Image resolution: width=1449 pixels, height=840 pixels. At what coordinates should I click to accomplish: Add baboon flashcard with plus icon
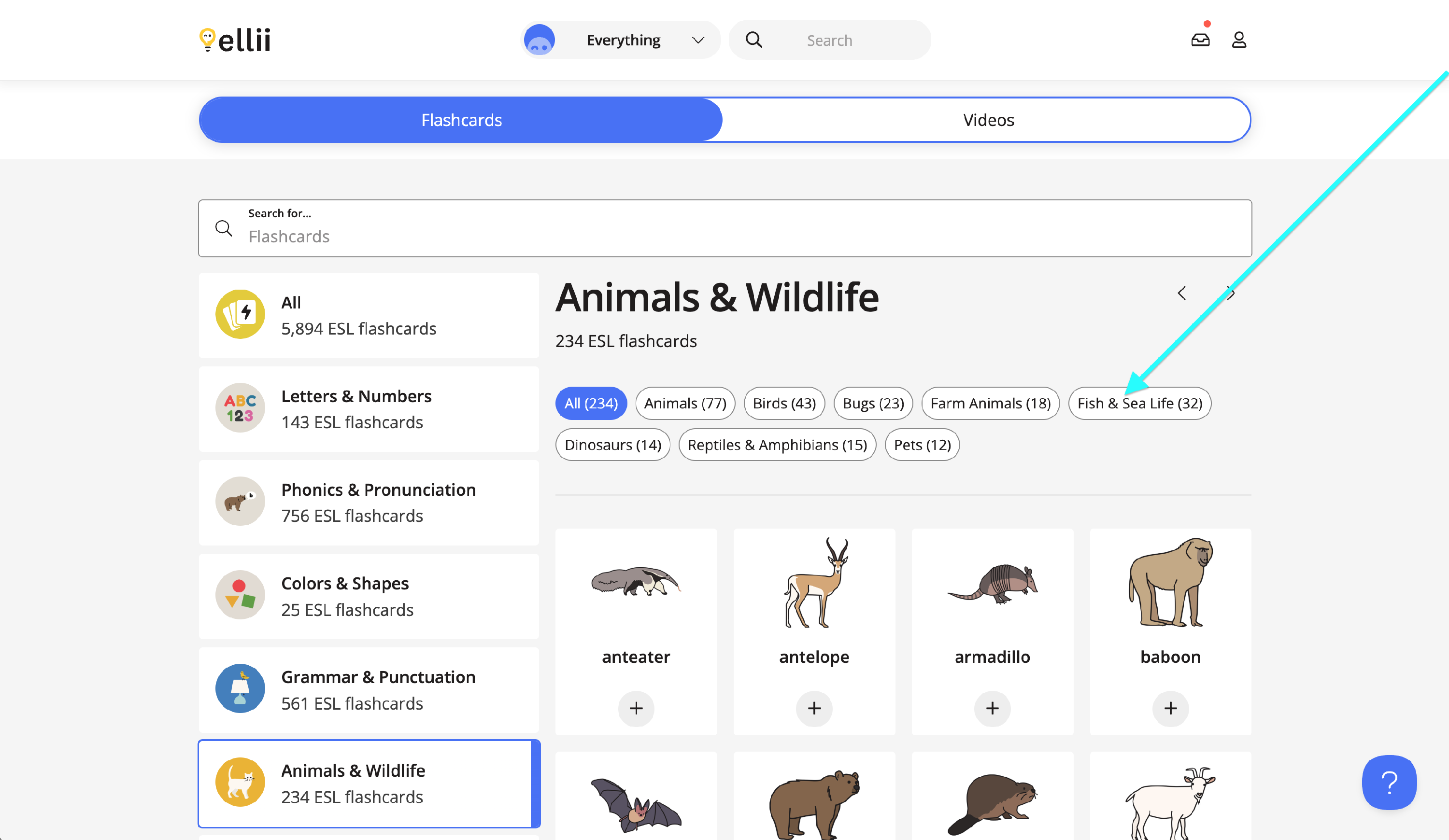tap(1170, 708)
